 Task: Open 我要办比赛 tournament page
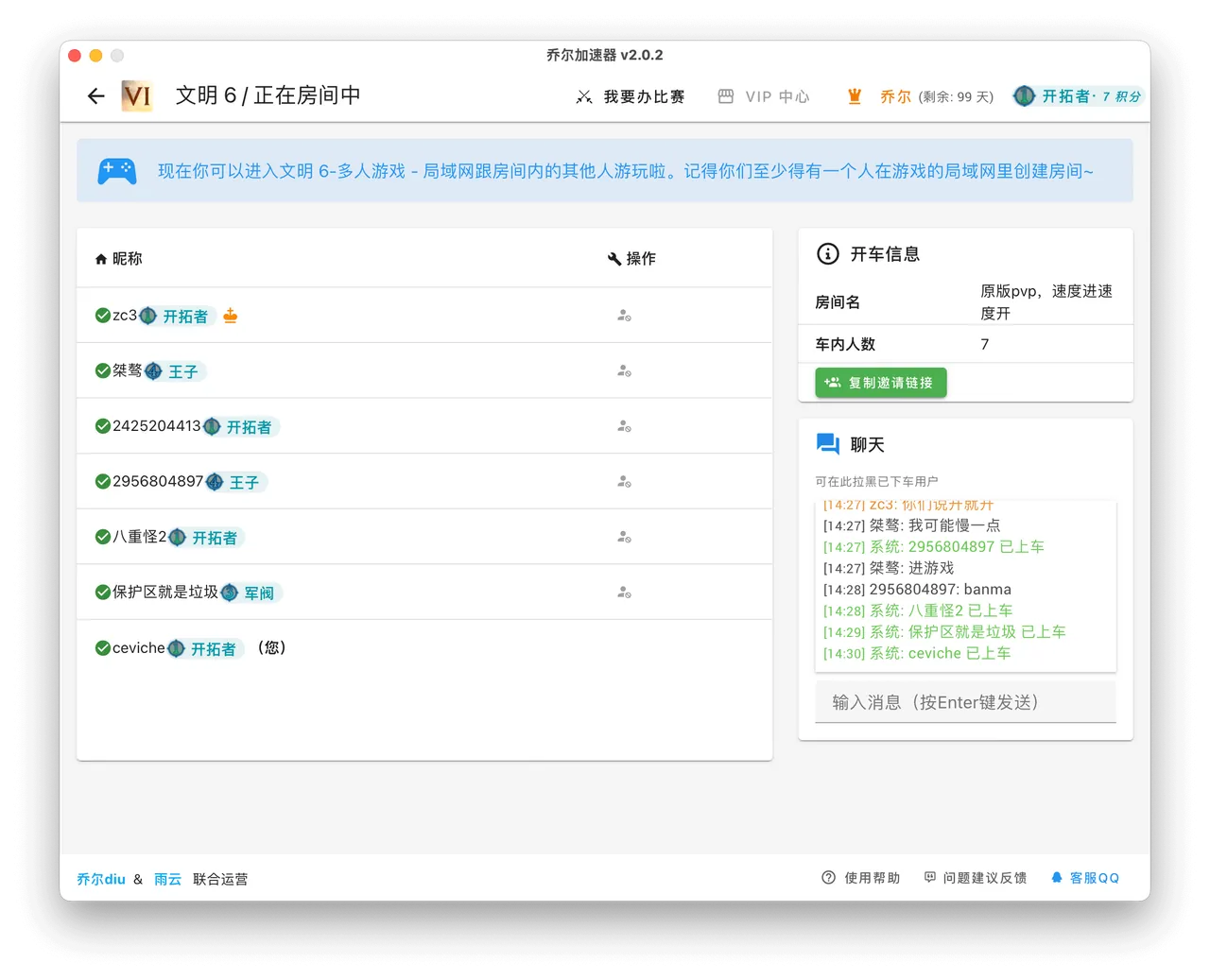tap(631, 96)
